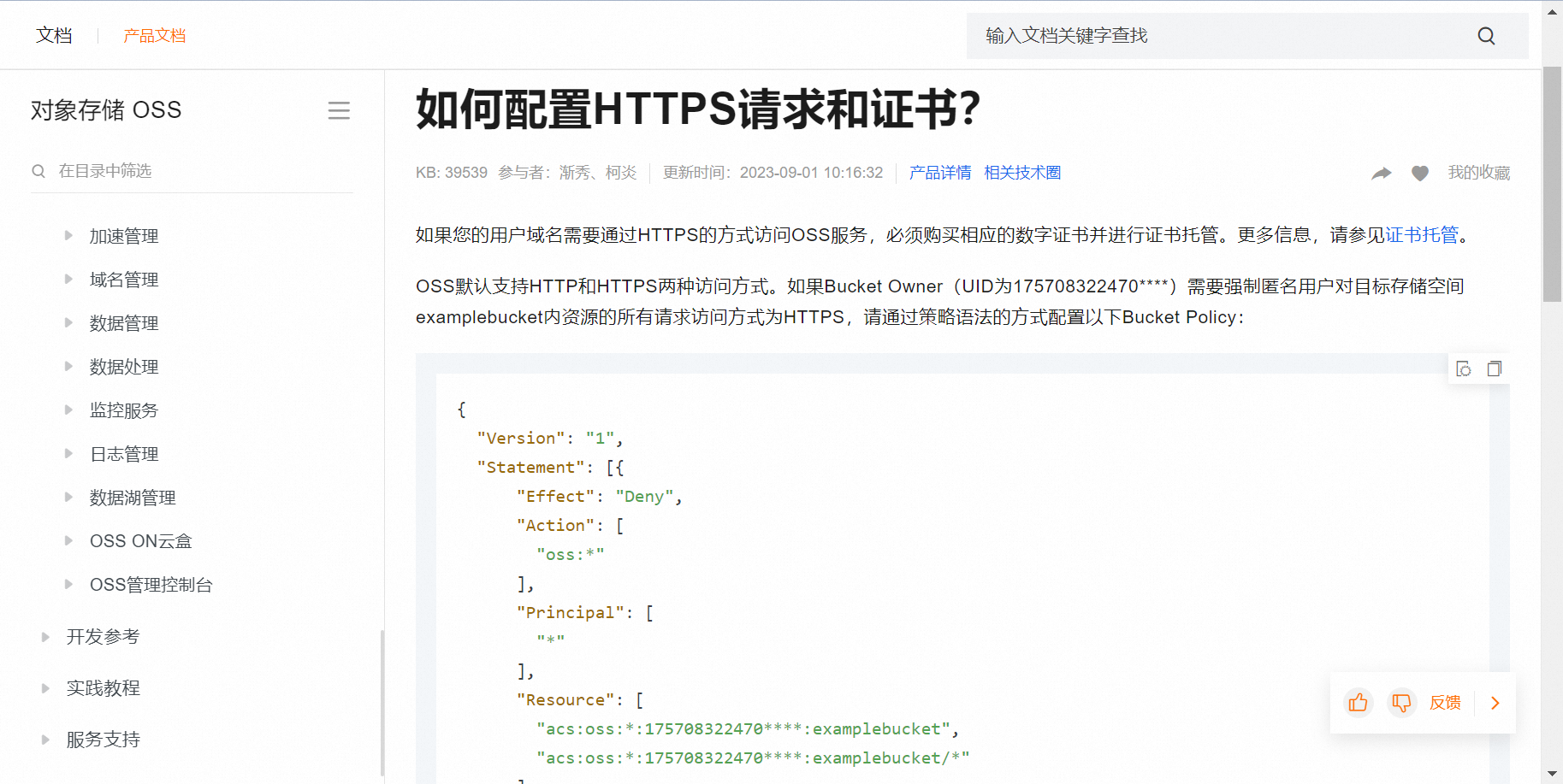Viewport: 1563px width, 784px height.
Task: Open the OSS管理控制台 menu entry
Action: tap(151, 585)
